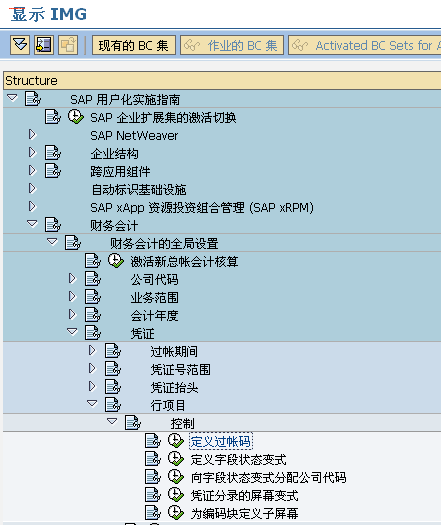Open documentation icon for 凭证
441x525 pixels.
(x=93, y=333)
